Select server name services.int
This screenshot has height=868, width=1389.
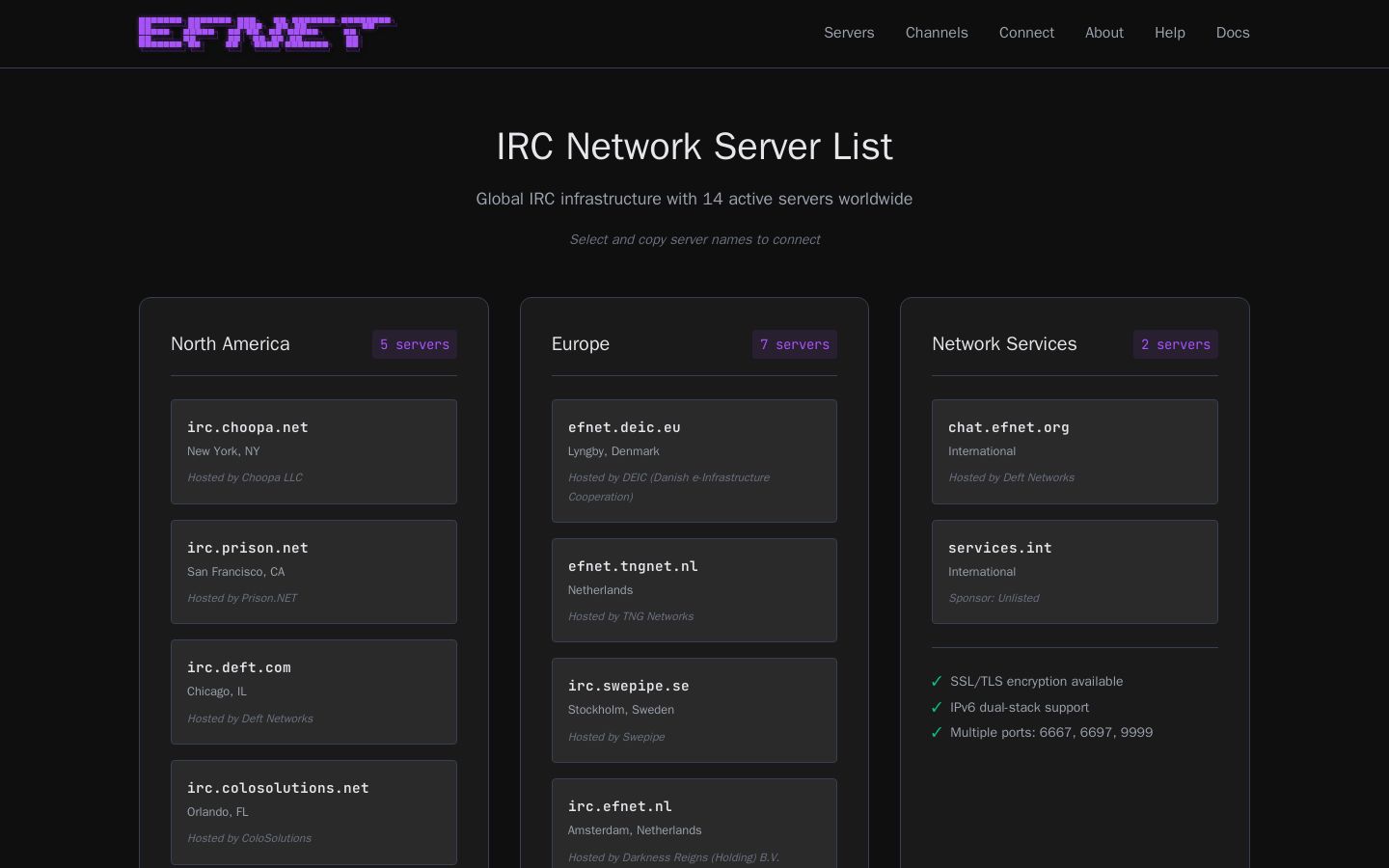(x=1000, y=548)
